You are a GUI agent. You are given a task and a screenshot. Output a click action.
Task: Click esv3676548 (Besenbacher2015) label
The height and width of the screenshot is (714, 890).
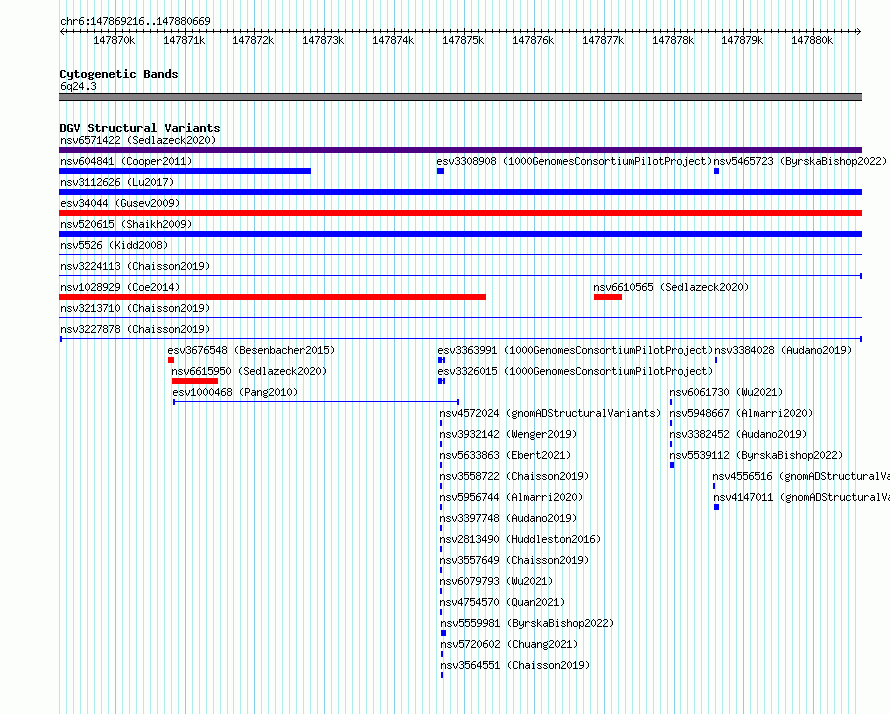click(251, 350)
